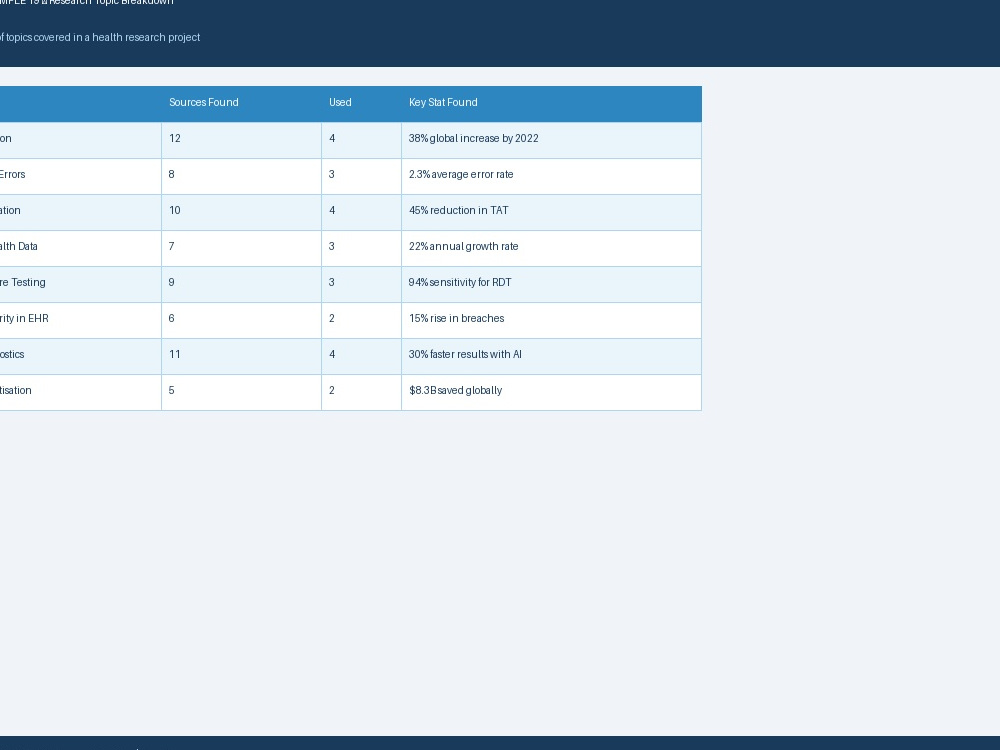Viewport: 1000px width, 750px height.
Task: Click the topic cell ending "alth Data"
Action: coord(80,247)
